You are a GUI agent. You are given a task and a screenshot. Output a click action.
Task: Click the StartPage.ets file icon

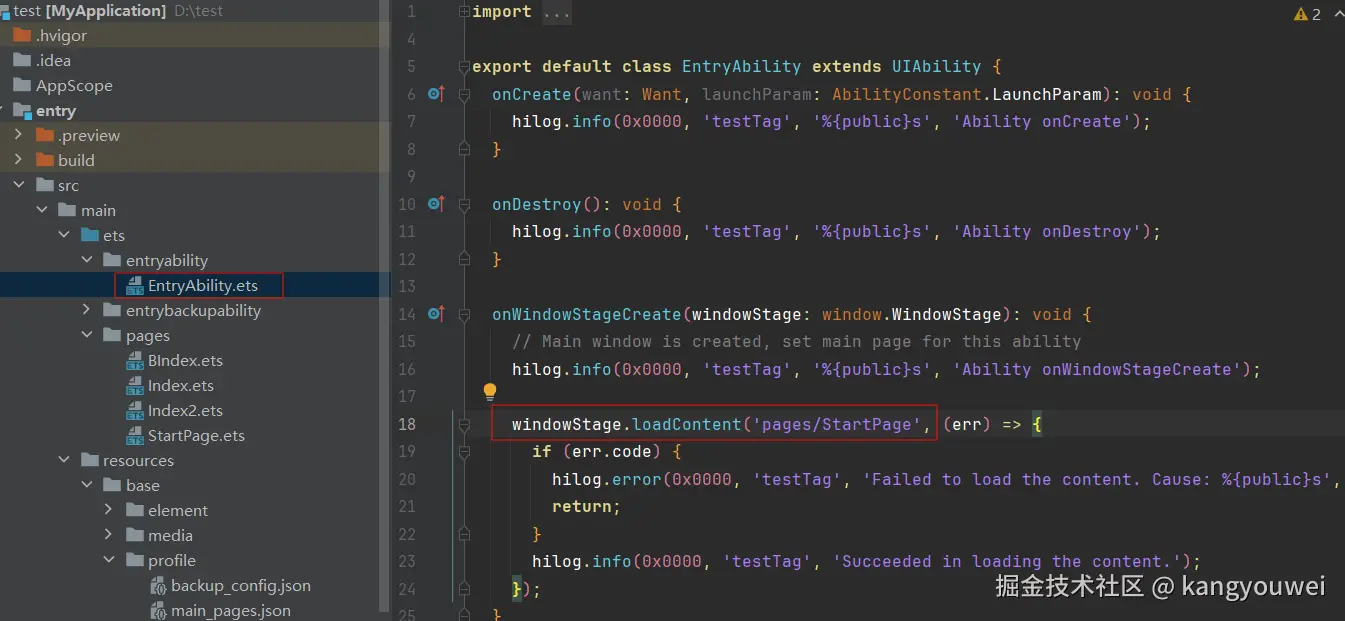[135, 436]
